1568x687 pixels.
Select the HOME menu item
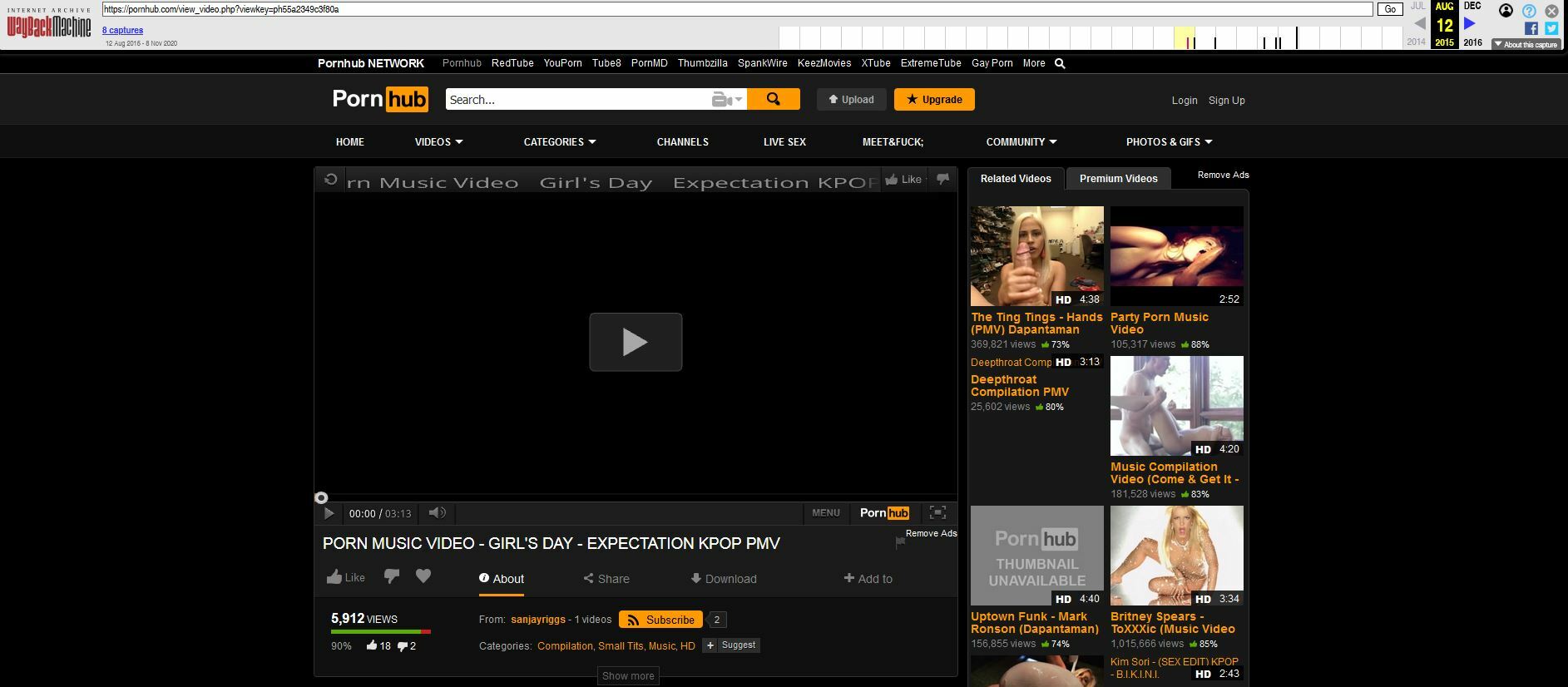(350, 142)
